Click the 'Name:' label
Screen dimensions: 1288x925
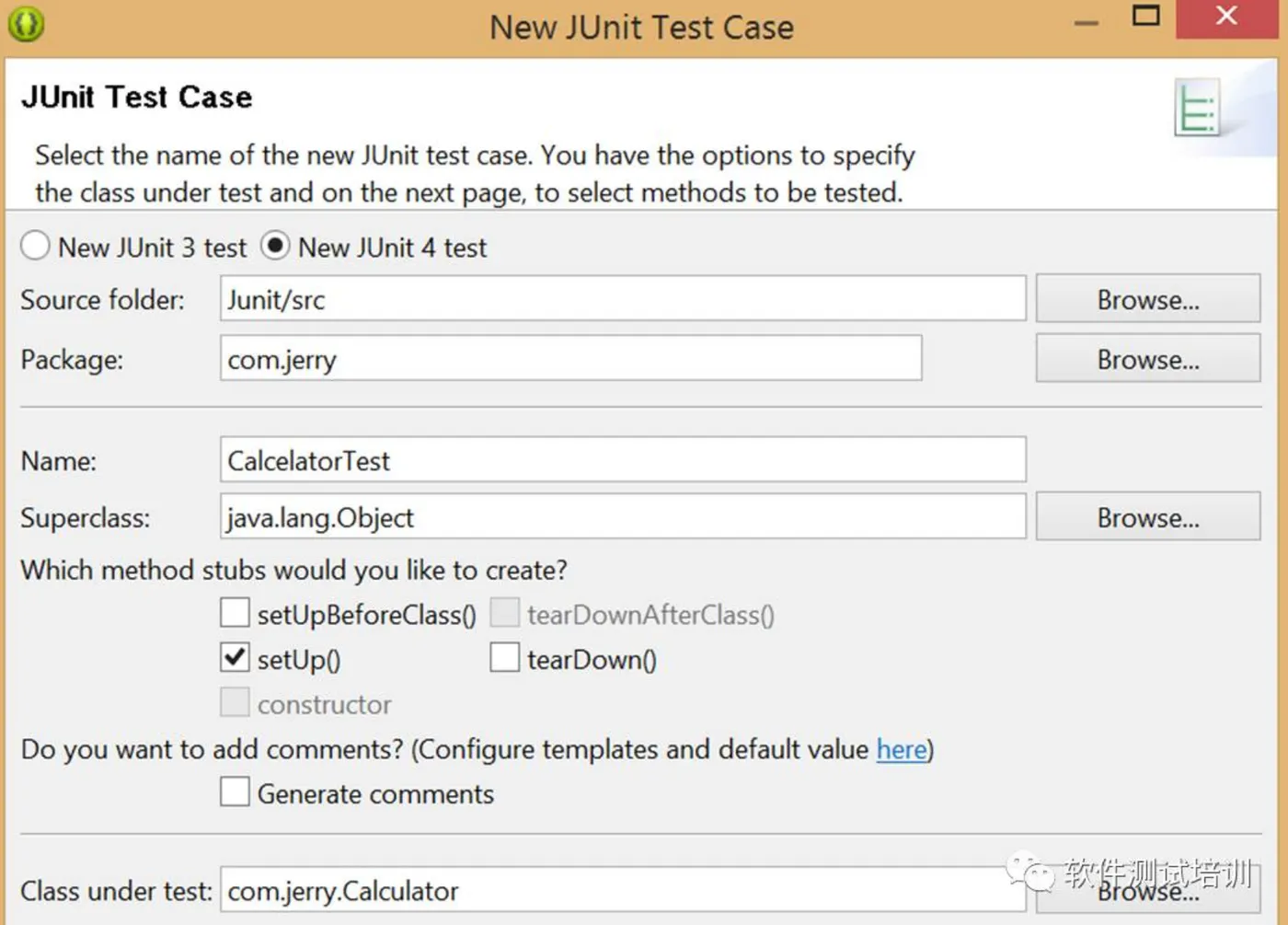[x=58, y=461]
